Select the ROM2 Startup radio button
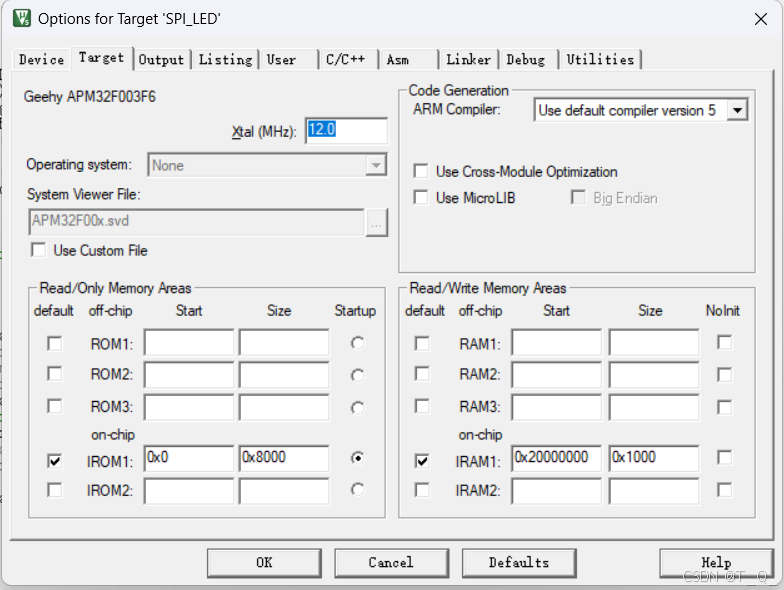 point(358,376)
